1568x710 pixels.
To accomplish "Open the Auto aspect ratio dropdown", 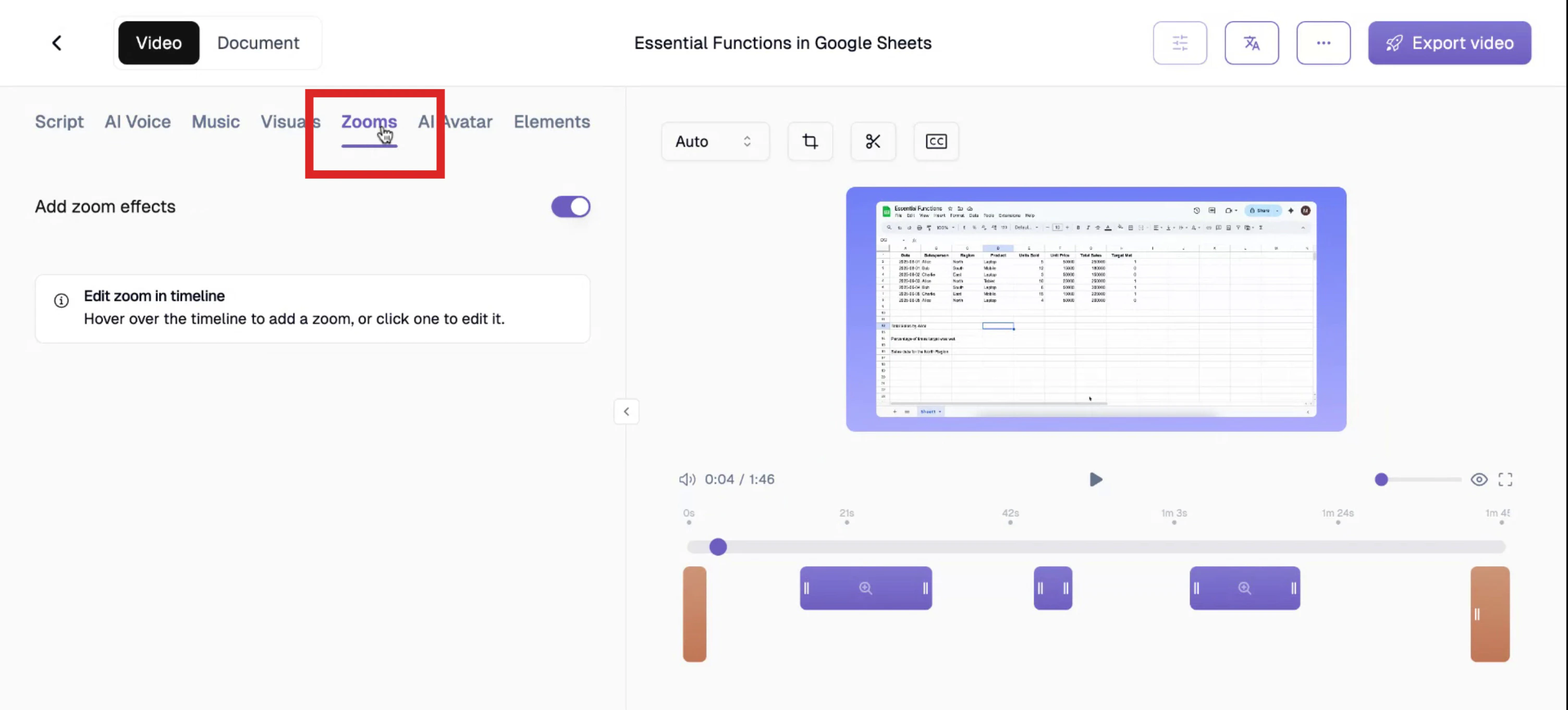I will [x=715, y=141].
